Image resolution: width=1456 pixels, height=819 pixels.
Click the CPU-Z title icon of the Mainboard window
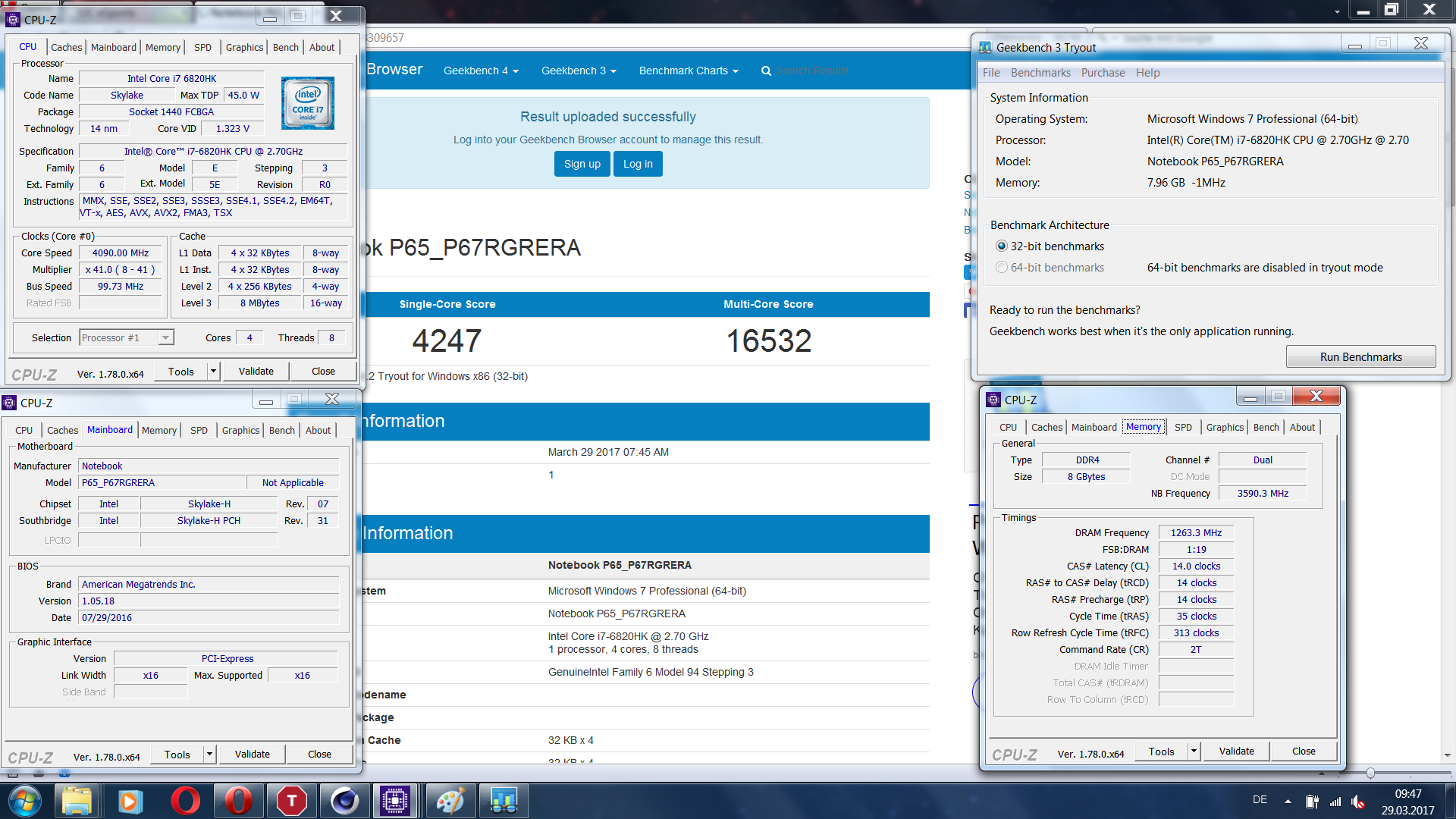(x=9, y=403)
